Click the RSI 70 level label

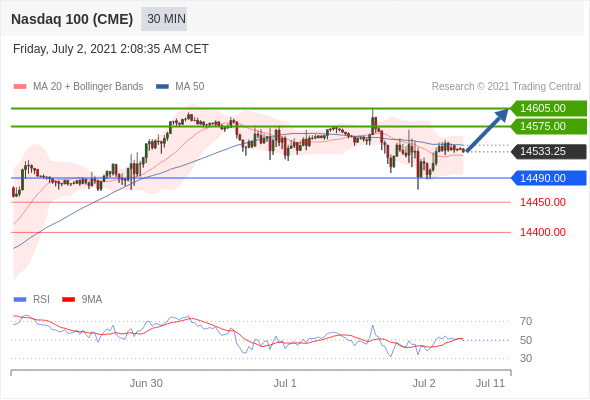[526, 321]
